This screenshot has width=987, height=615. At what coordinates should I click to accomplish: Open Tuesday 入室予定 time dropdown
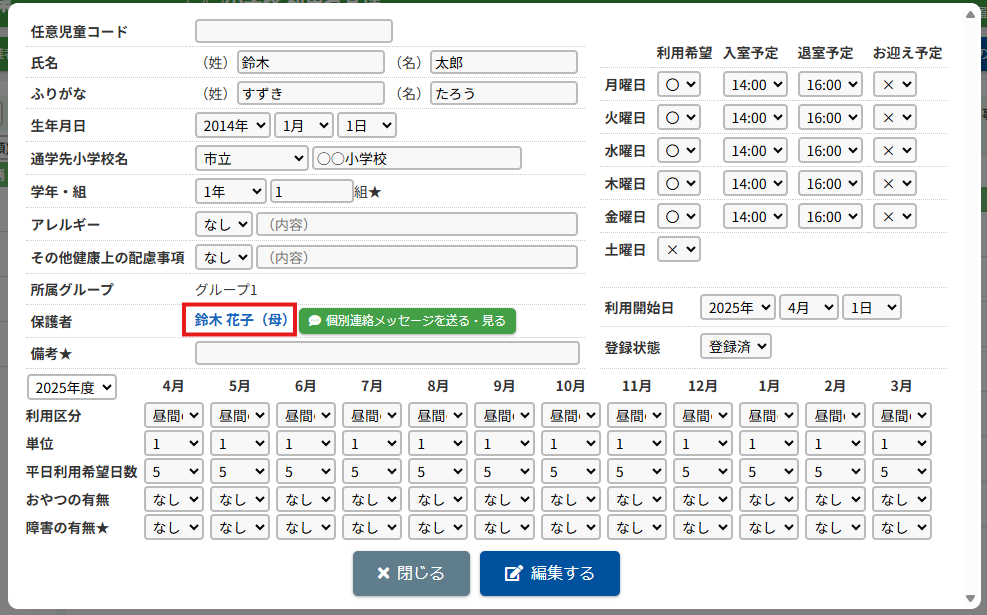(x=755, y=118)
